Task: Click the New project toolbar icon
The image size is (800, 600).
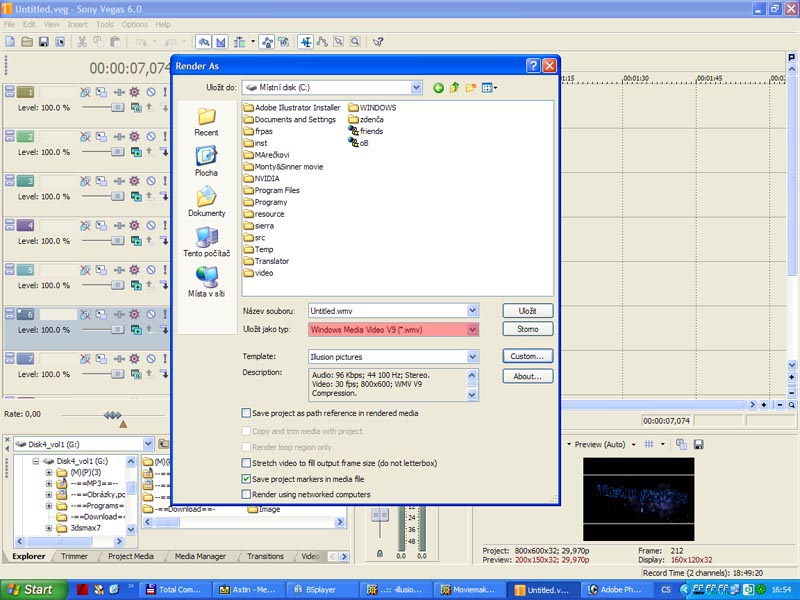Action: pyautogui.click(x=10, y=42)
